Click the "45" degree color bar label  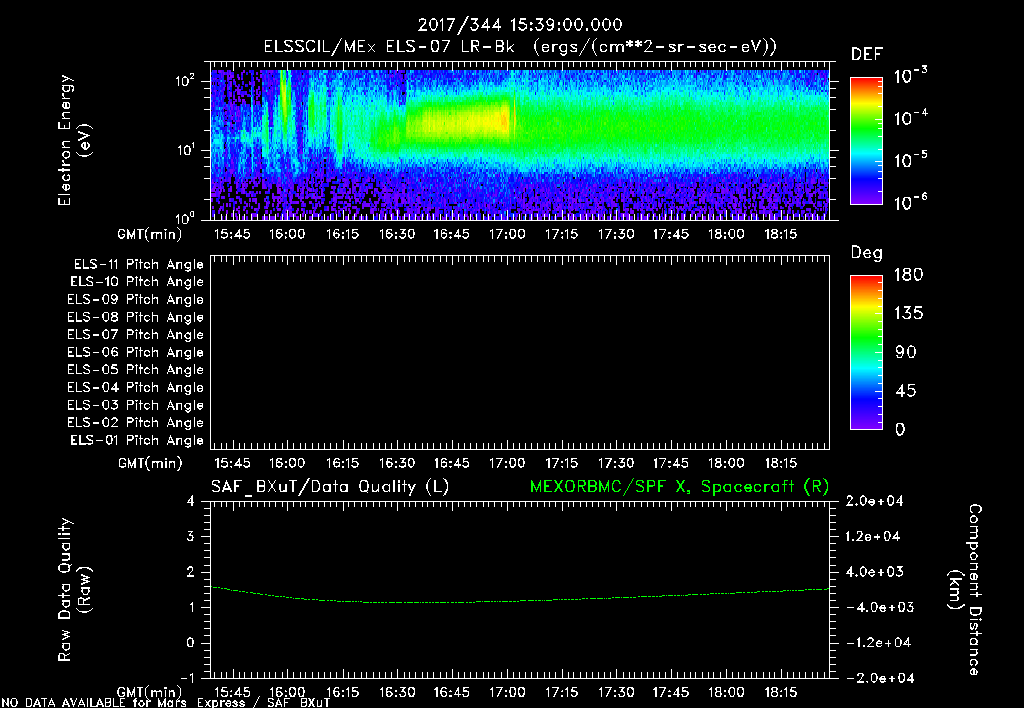(906, 391)
